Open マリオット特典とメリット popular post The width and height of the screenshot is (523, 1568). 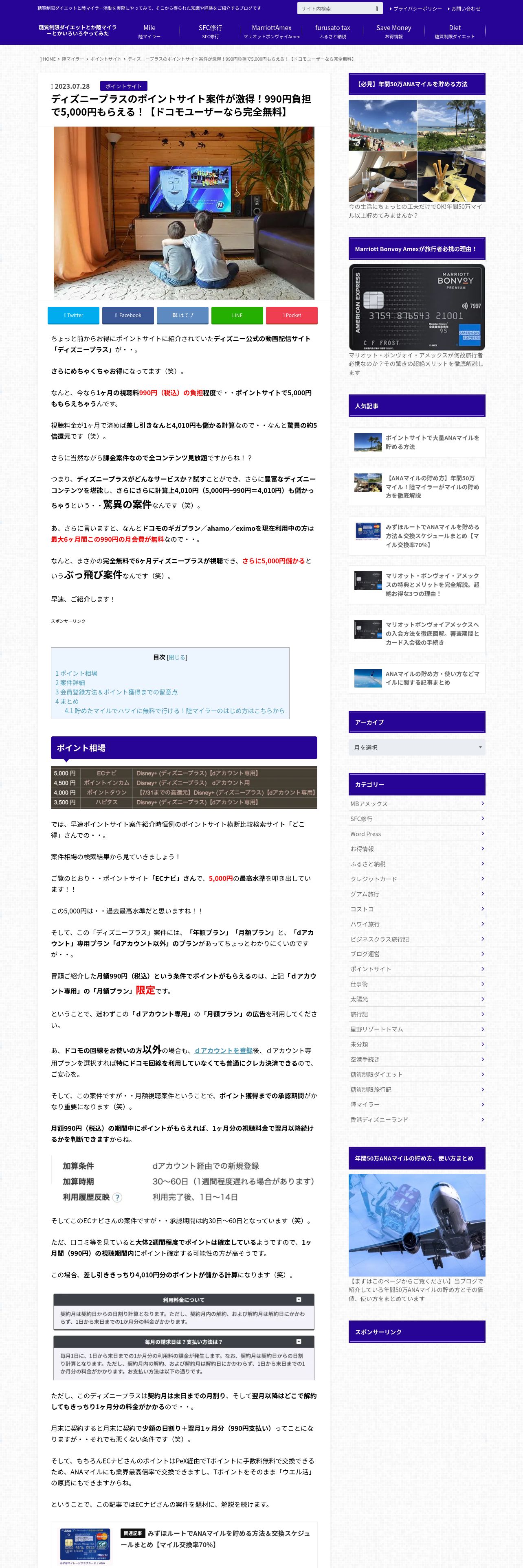coord(416,585)
